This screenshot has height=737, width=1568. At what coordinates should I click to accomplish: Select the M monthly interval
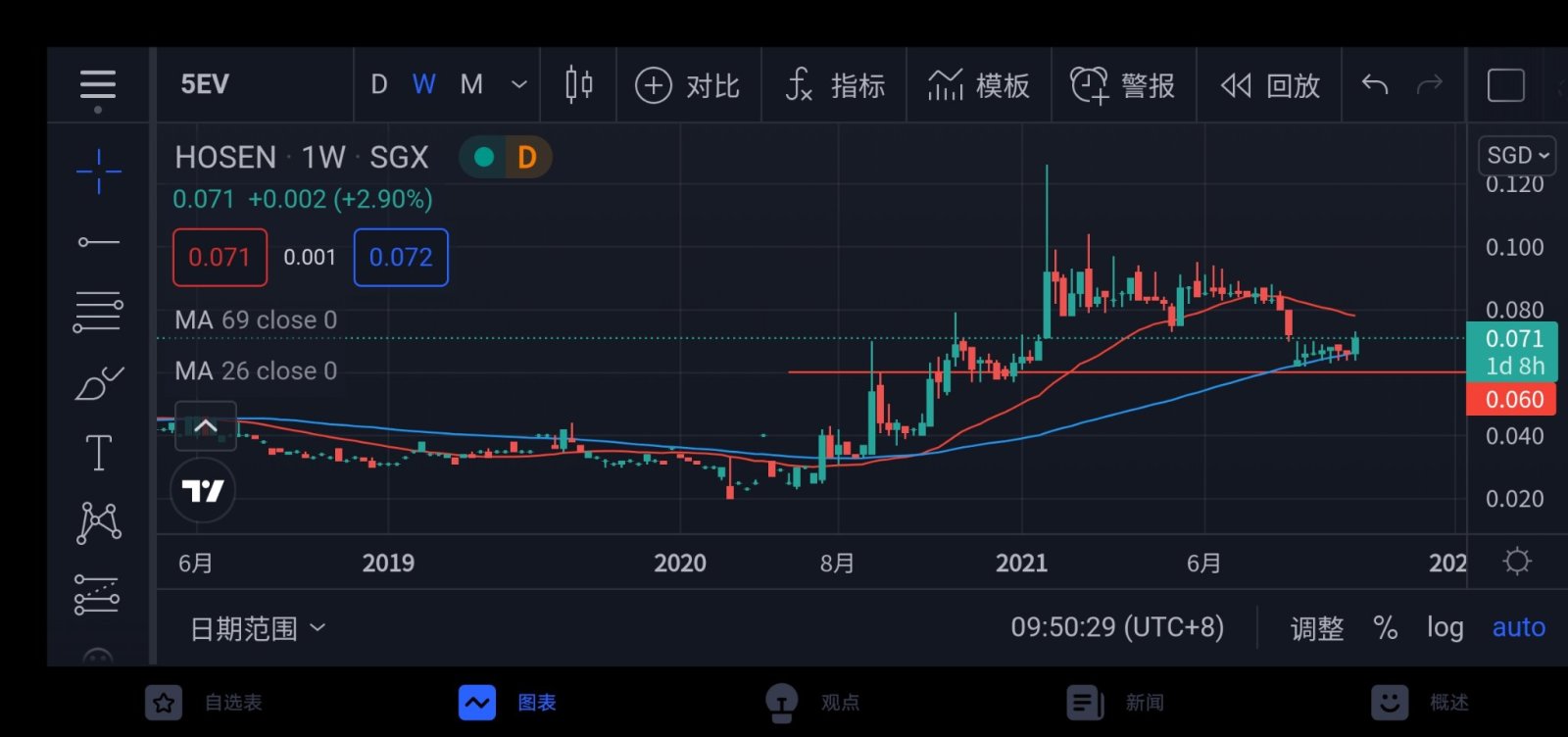tap(471, 85)
